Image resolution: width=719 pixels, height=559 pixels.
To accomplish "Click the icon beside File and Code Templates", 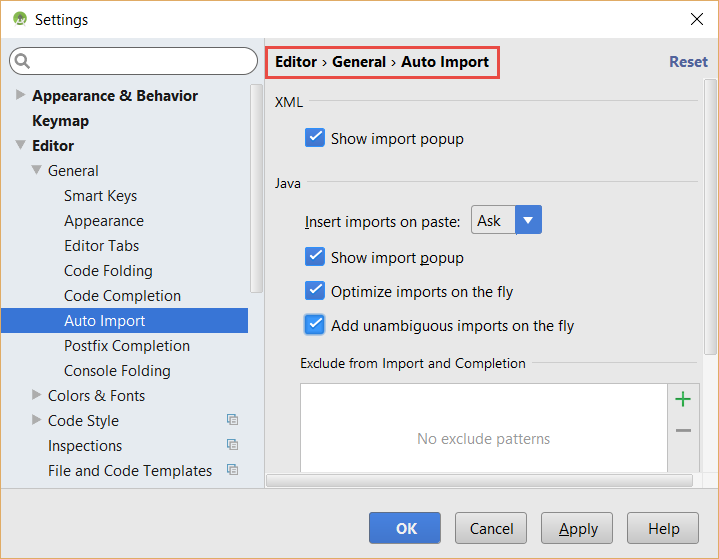I will point(232,470).
